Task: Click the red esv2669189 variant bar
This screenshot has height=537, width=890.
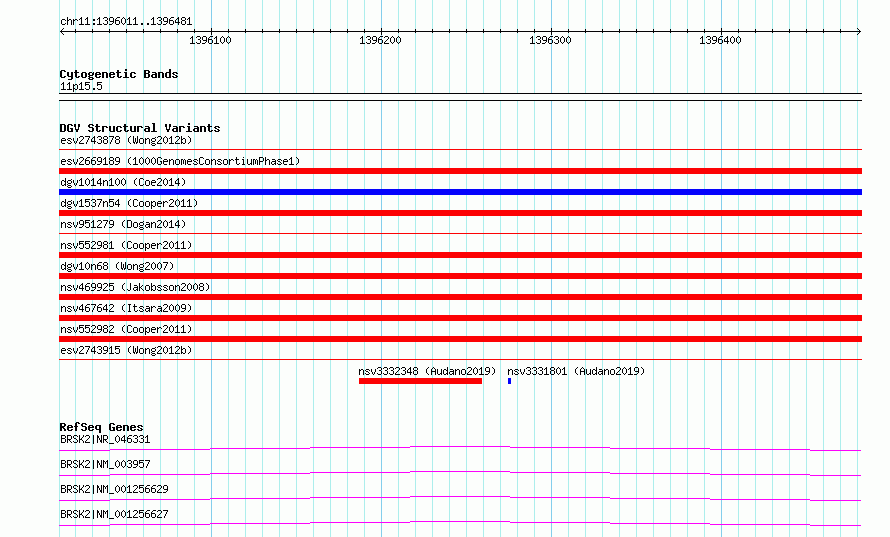Action: [460, 171]
